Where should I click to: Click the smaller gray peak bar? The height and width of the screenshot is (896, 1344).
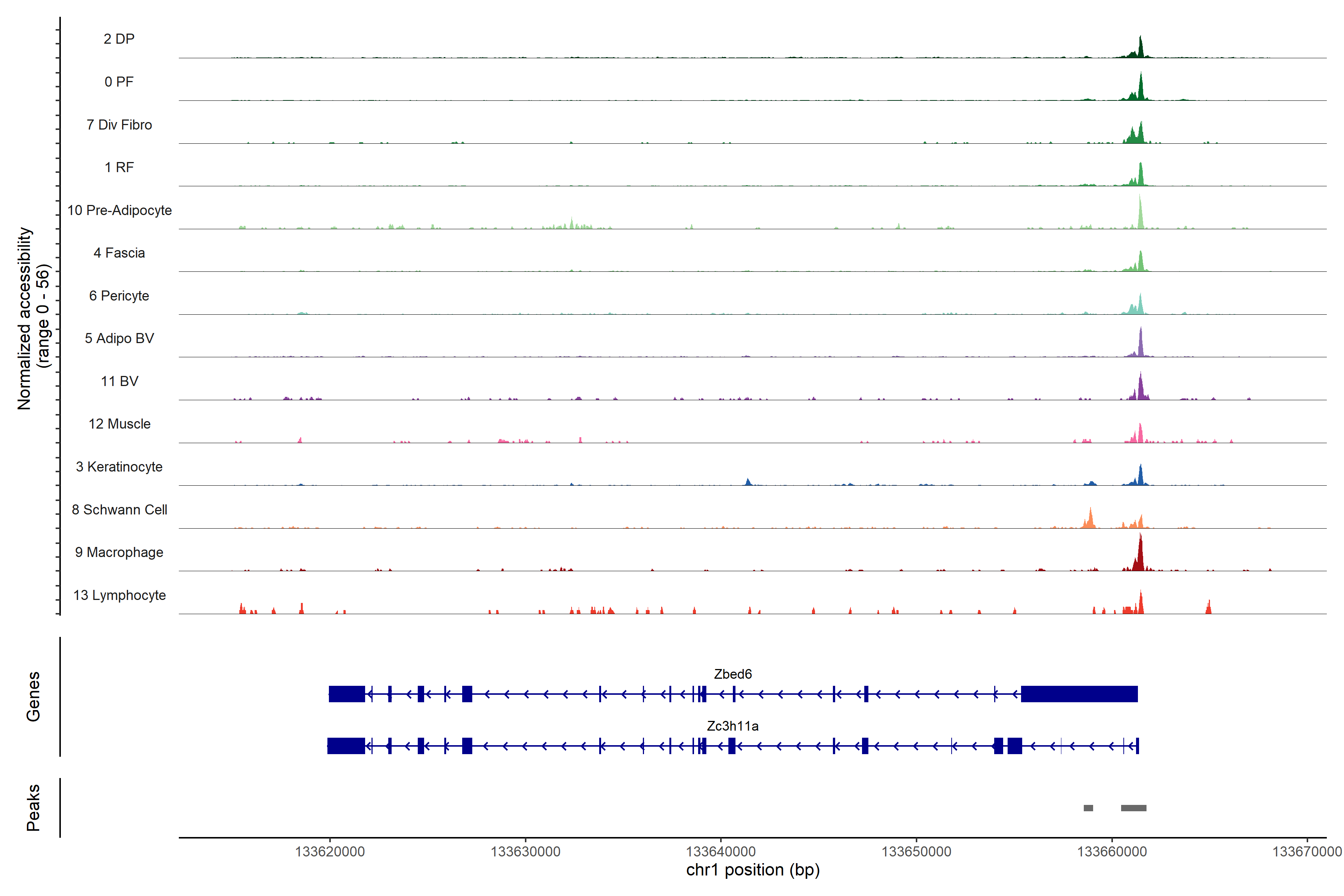pos(1088,808)
